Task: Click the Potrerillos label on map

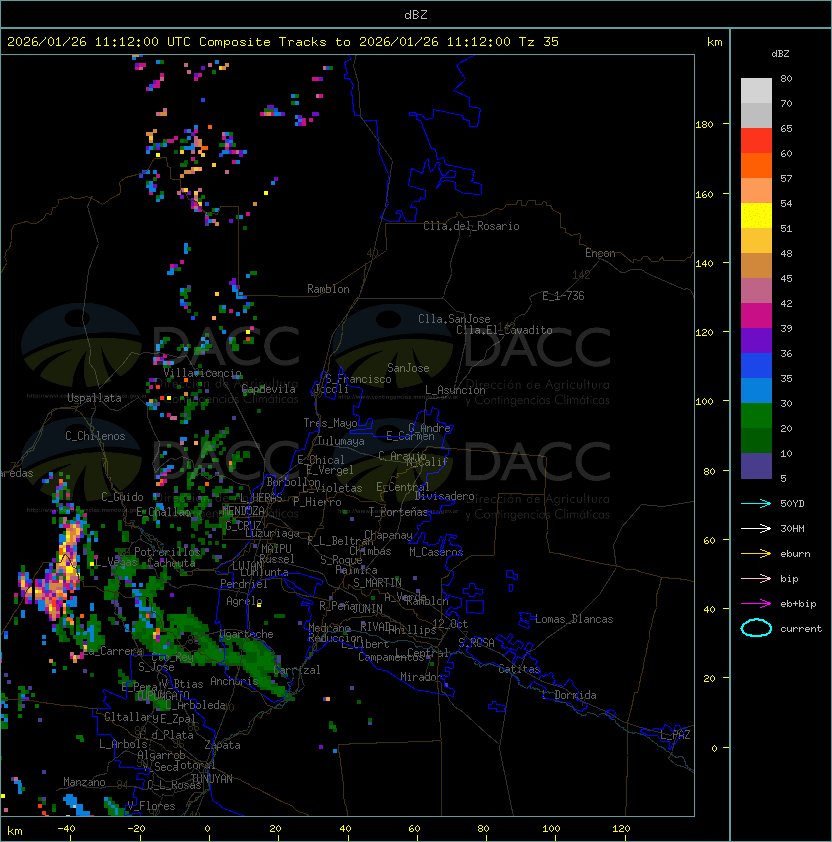Action: click(x=167, y=552)
